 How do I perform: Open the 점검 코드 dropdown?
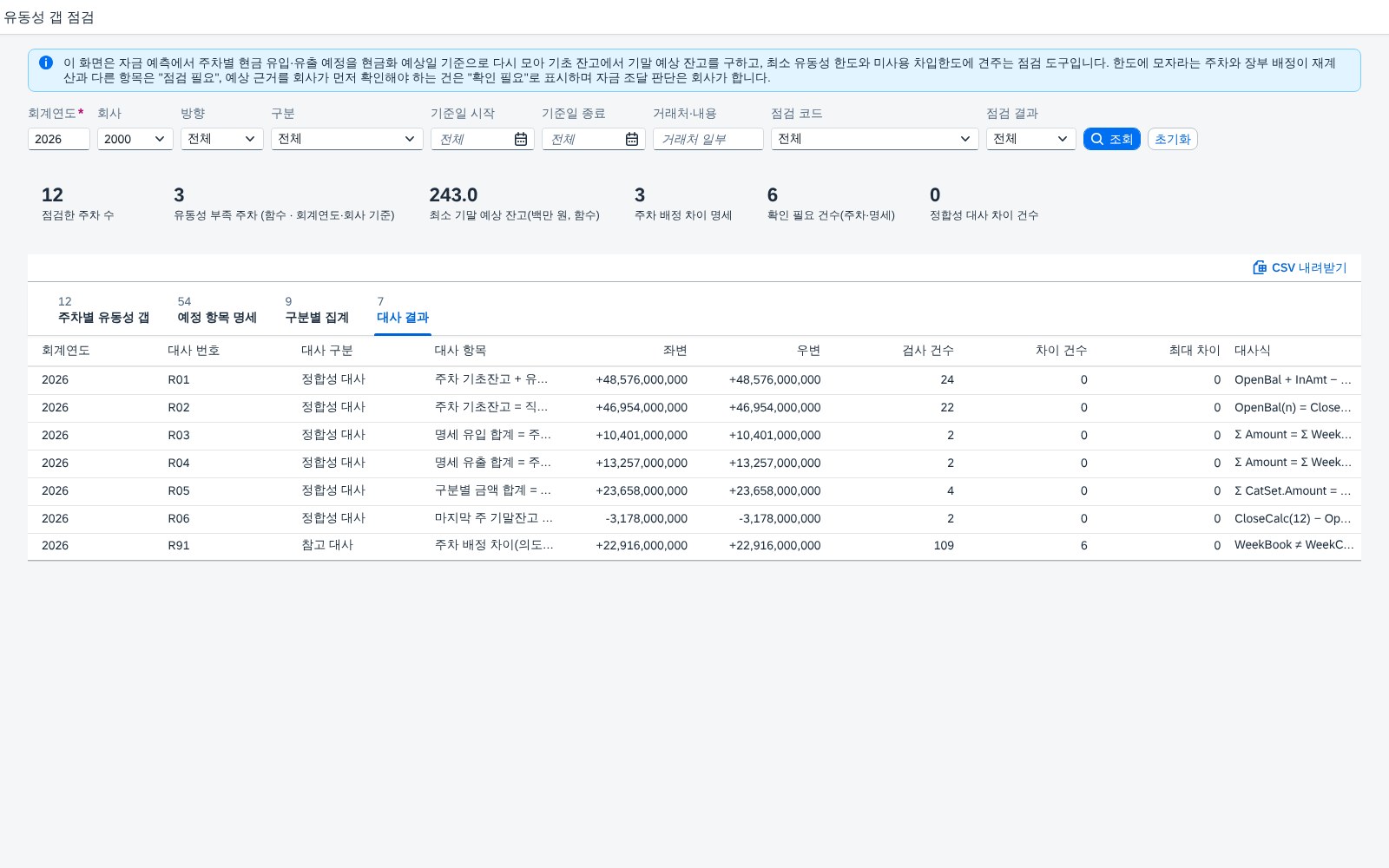coord(875,139)
